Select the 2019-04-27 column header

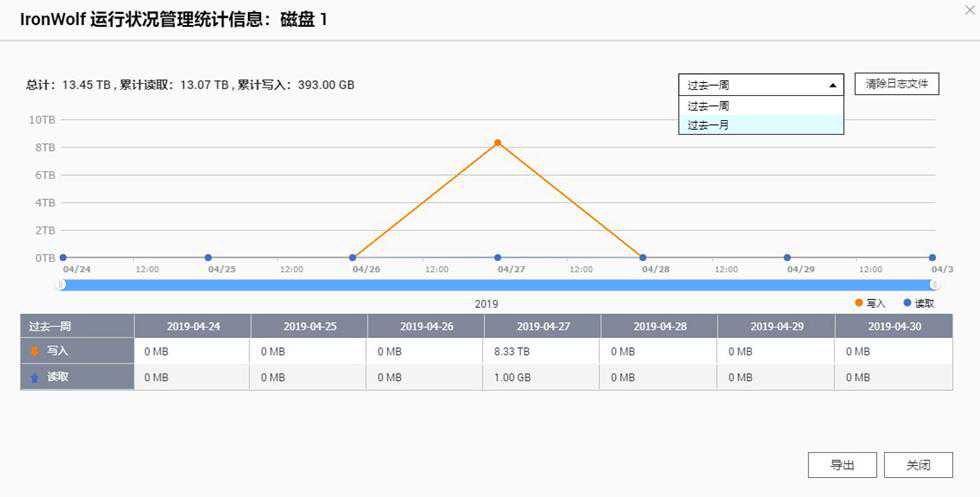(x=542, y=326)
